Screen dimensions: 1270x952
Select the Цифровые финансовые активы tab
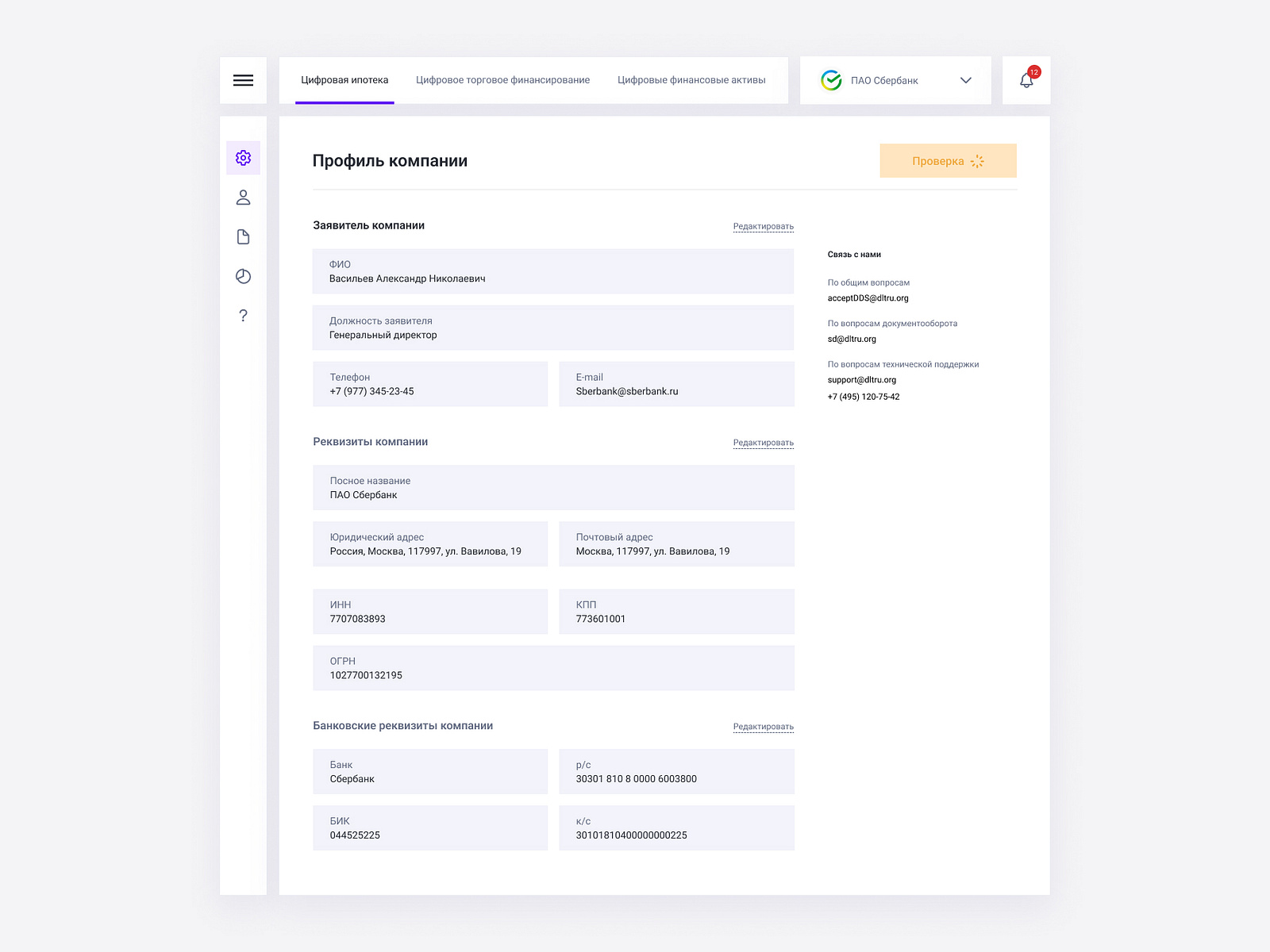coord(691,79)
